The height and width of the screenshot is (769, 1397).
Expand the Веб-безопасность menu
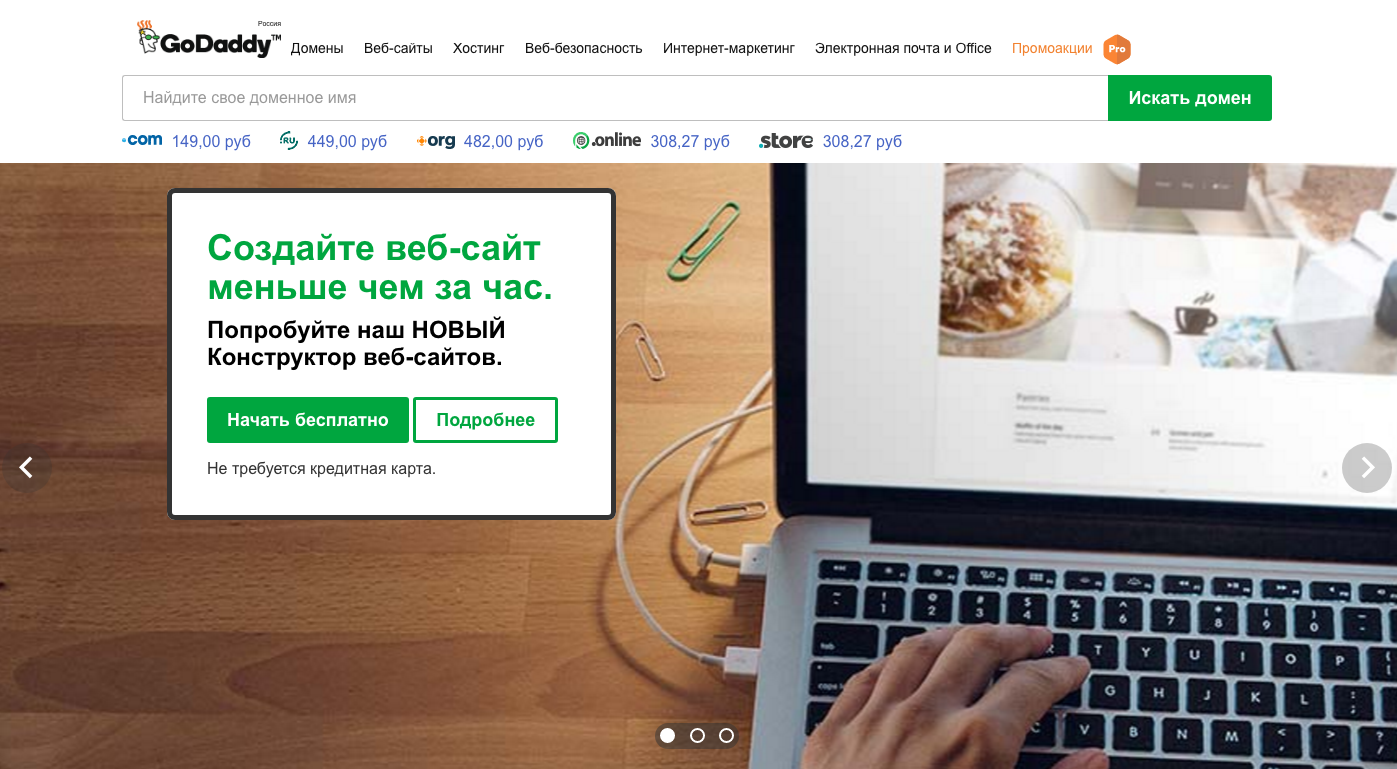pyautogui.click(x=583, y=48)
